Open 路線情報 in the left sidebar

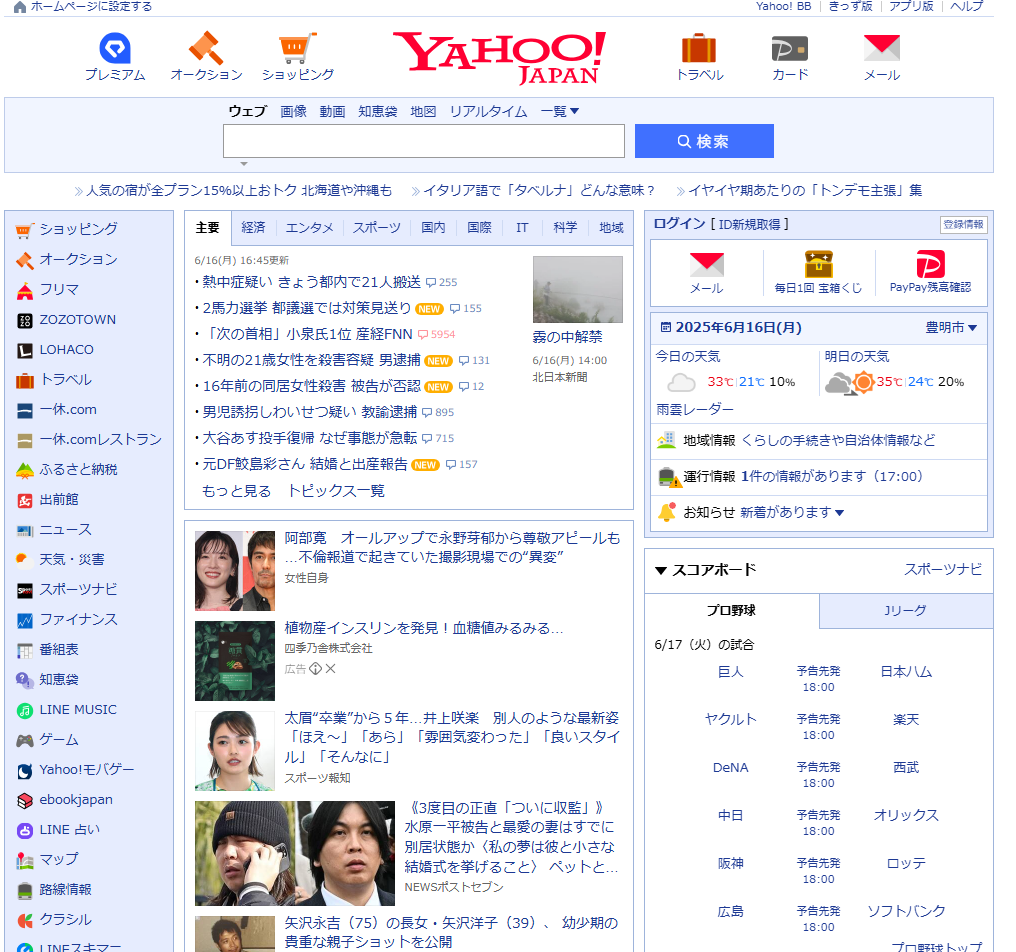point(65,889)
